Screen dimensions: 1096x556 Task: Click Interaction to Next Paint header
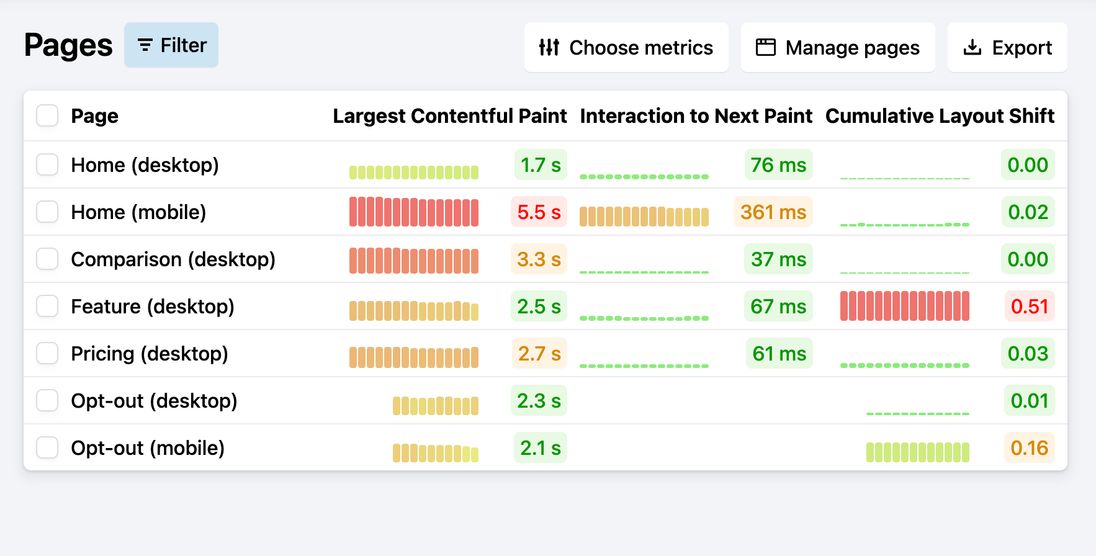pos(696,116)
